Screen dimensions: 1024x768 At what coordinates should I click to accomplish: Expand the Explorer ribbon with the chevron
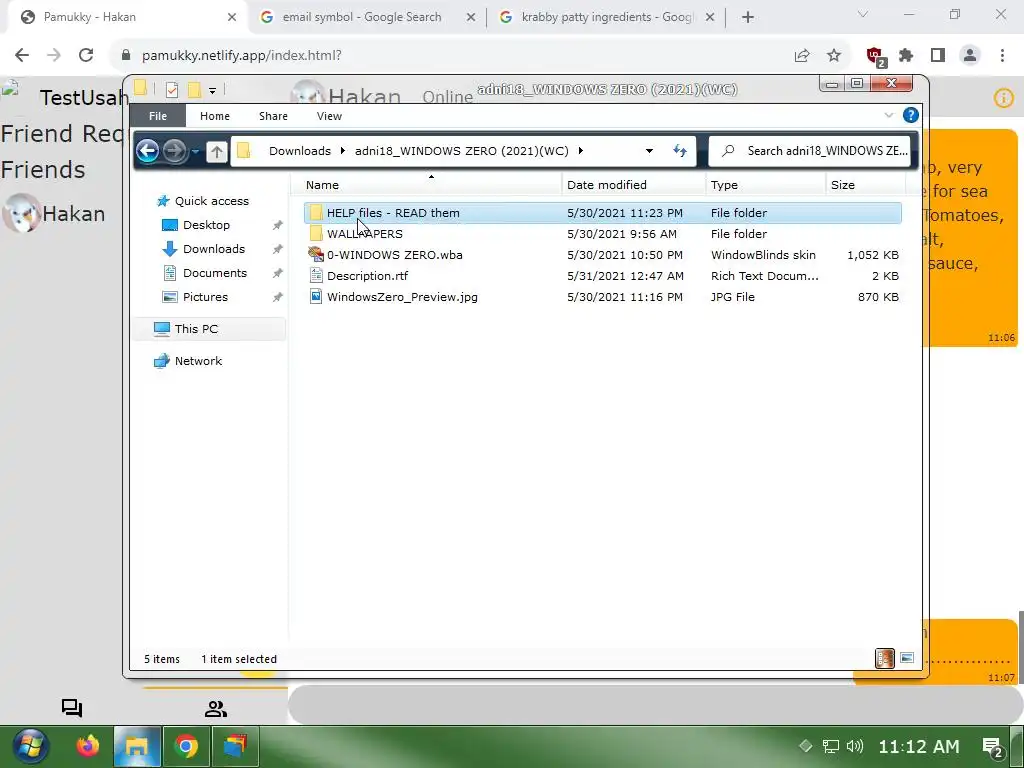[x=889, y=116]
